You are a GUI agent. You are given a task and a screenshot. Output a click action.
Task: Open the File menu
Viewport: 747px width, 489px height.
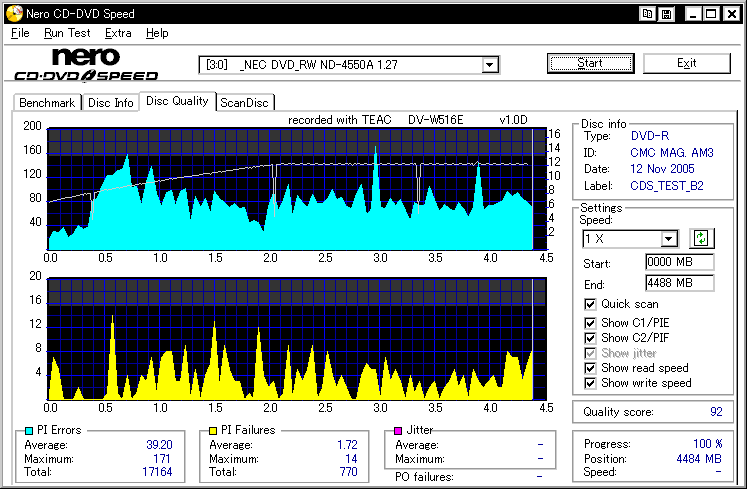click(x=20, y=33)
